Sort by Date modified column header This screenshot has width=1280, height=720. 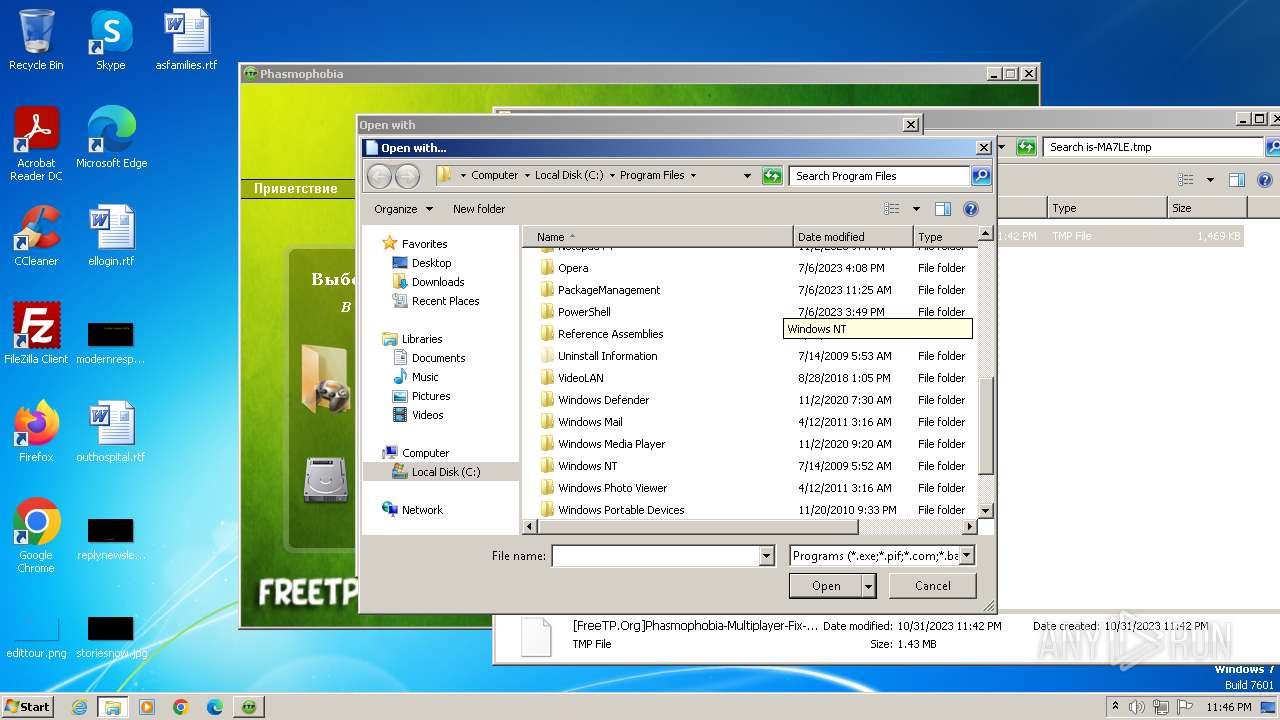click(x=853, y=237)
